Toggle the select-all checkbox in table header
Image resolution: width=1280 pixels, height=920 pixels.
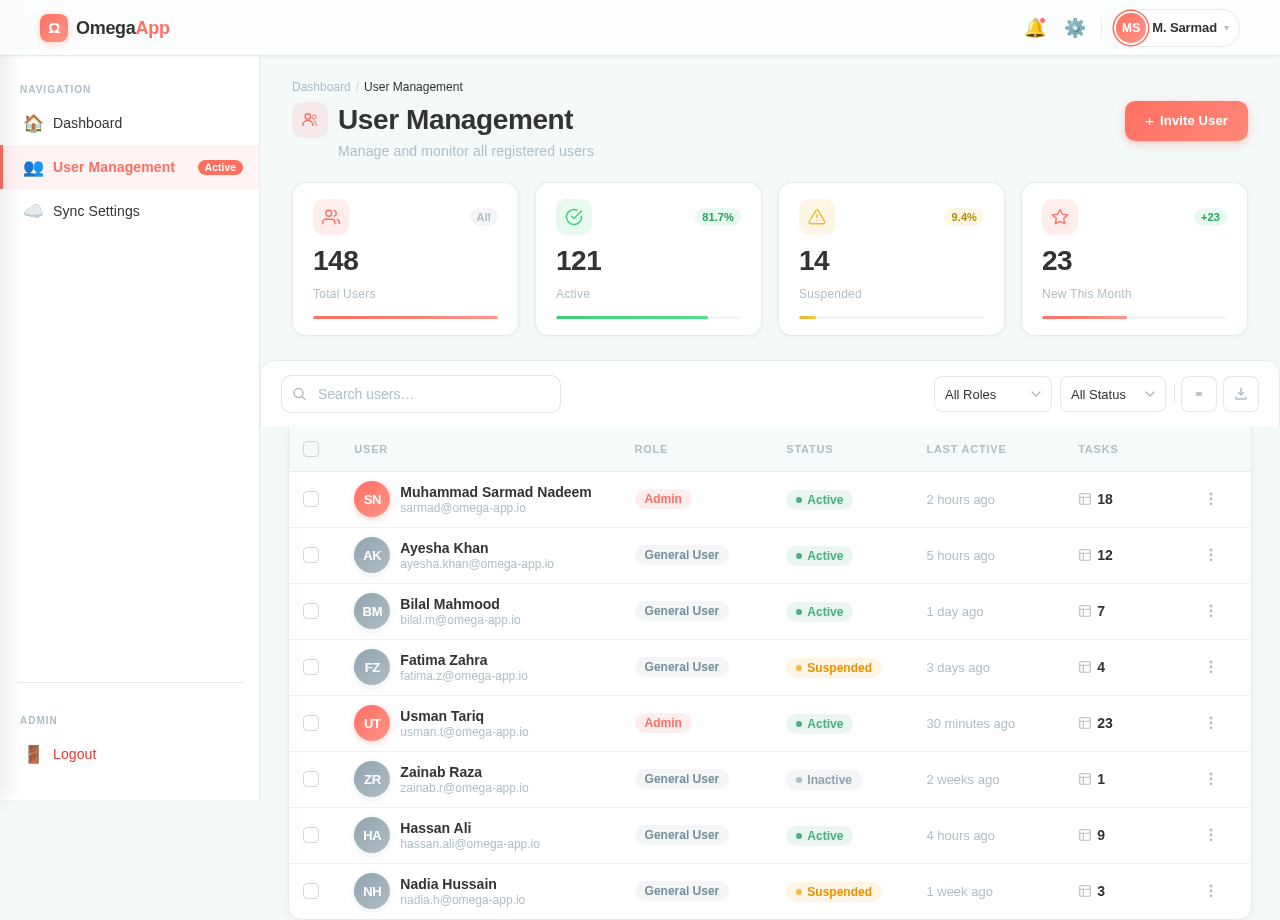(310, 449)
